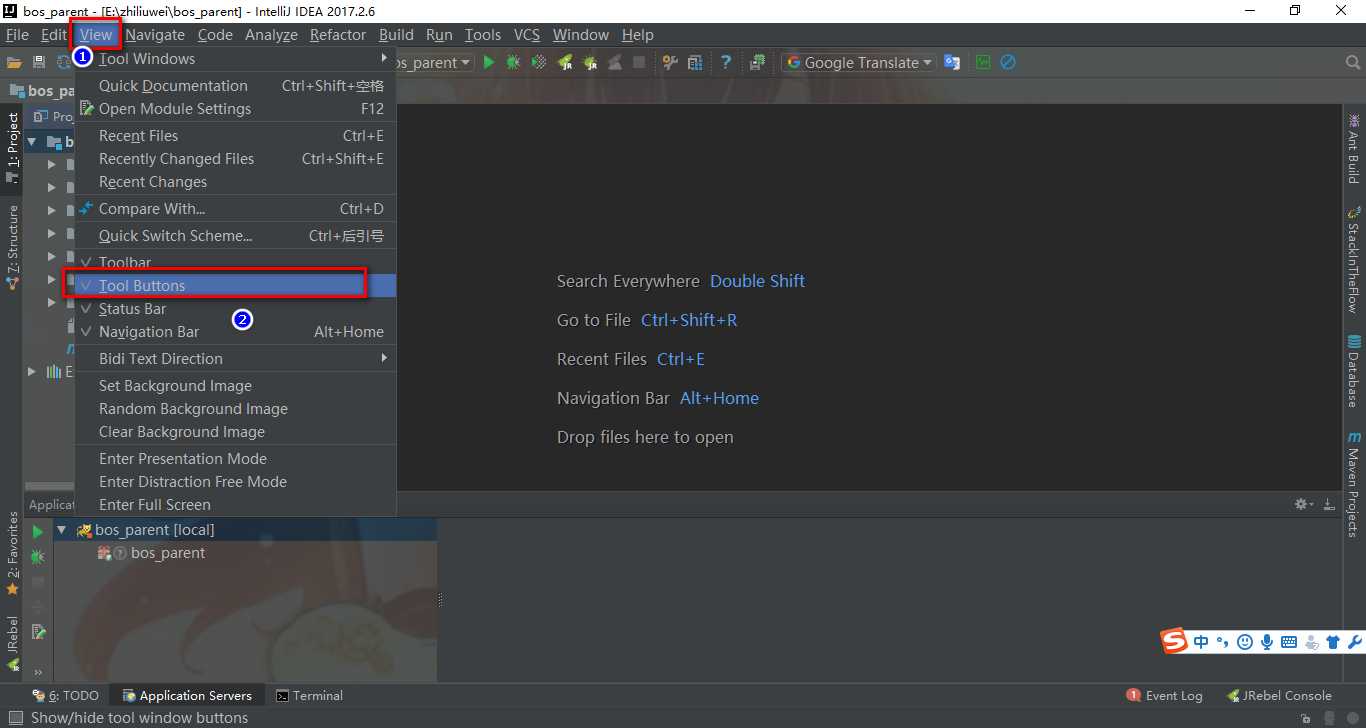Screen dimensions: 1366x728
Task: Switch Sogou input to Chinese/English mode
Action: tap(1201, 642)
